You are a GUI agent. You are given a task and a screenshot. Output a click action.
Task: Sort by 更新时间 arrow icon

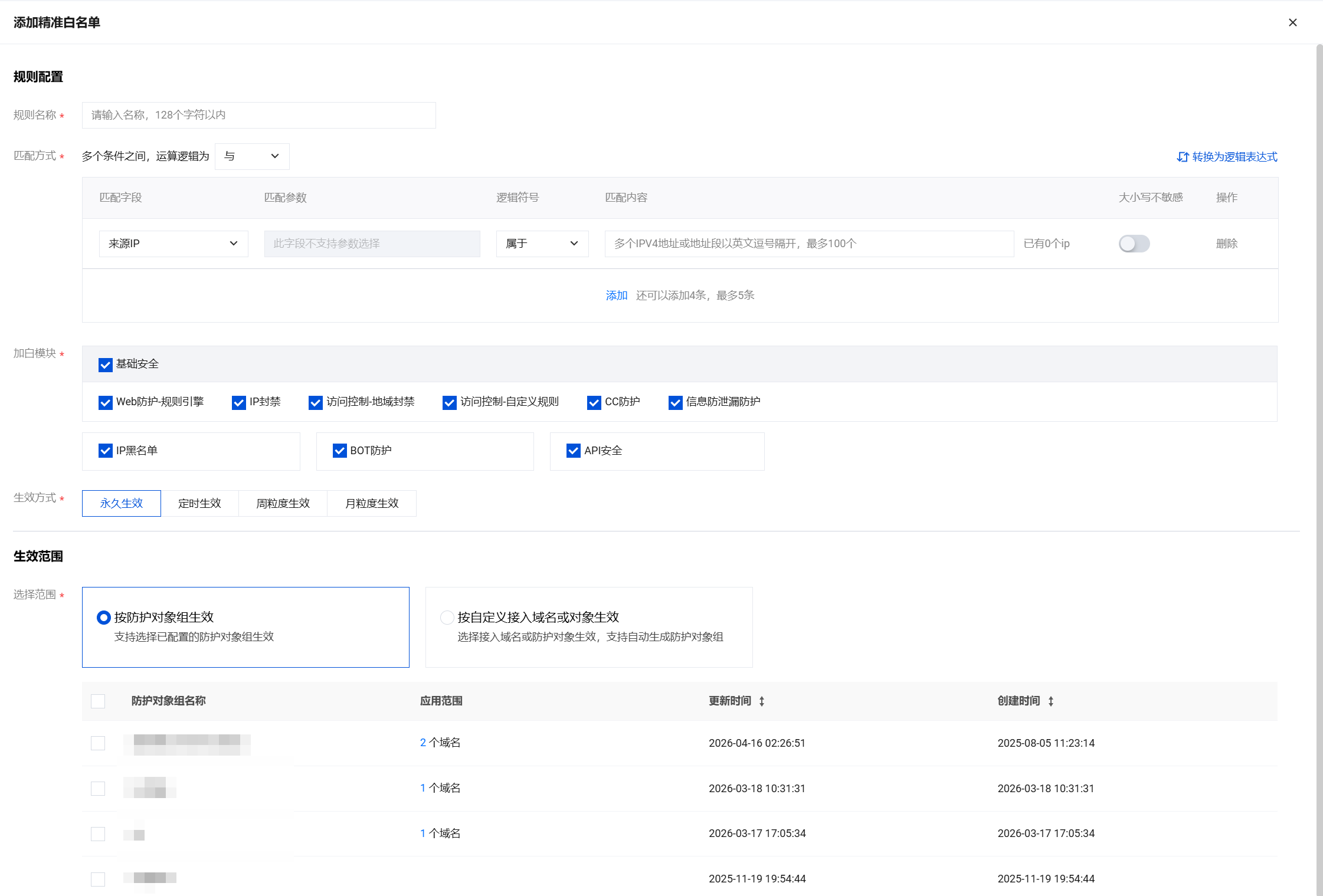(762, 701)
